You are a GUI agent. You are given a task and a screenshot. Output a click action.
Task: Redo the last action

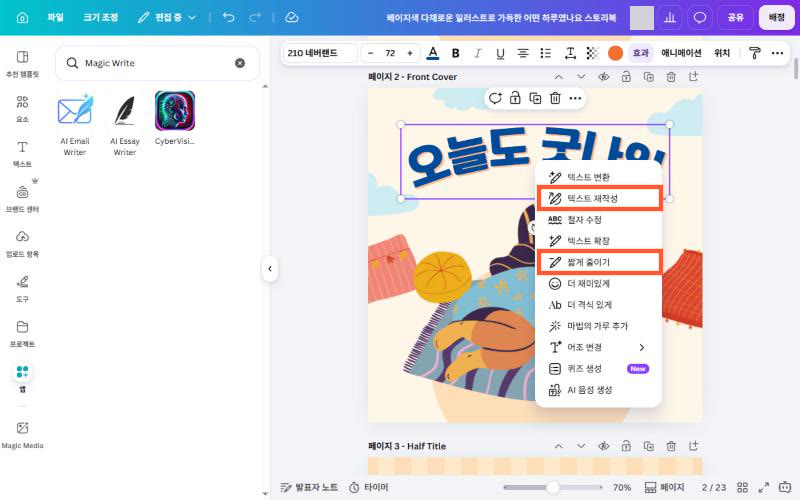pyautogui.click(x=255, y=17)
